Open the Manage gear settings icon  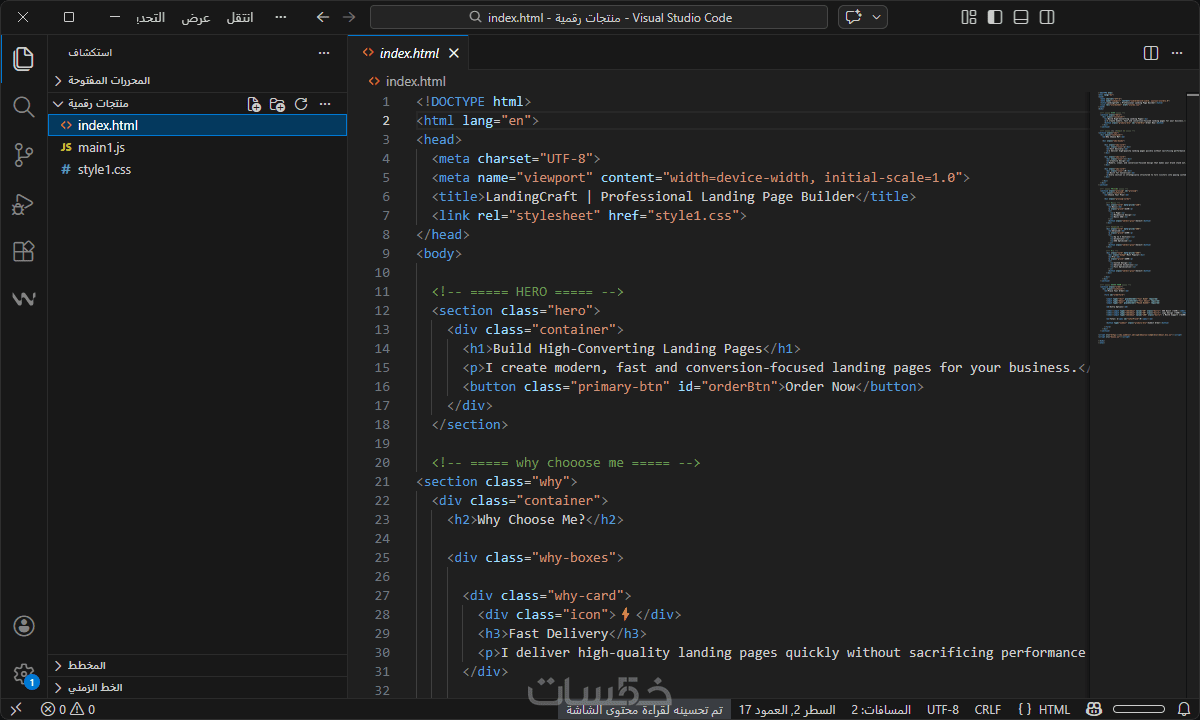click(x=24, y=674)
